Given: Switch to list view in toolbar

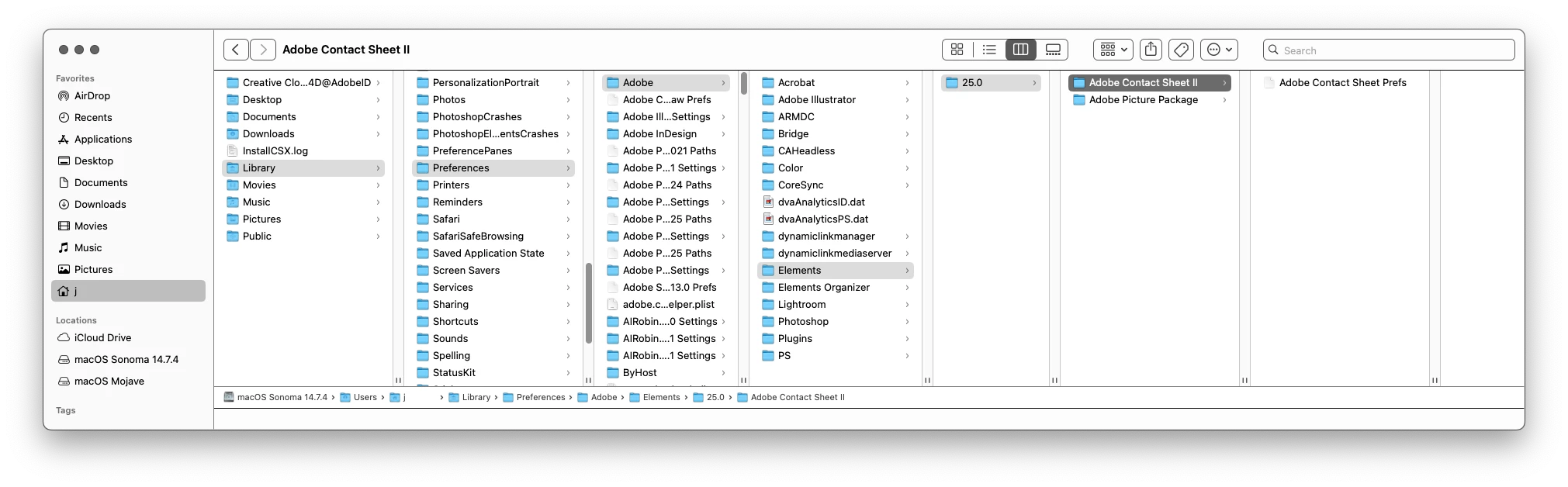Looking at the screenshot, I should pos(989,50).
